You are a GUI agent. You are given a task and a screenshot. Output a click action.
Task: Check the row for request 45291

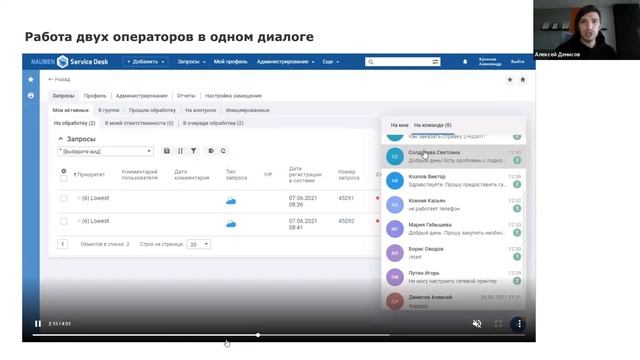[x=64, y=198]
